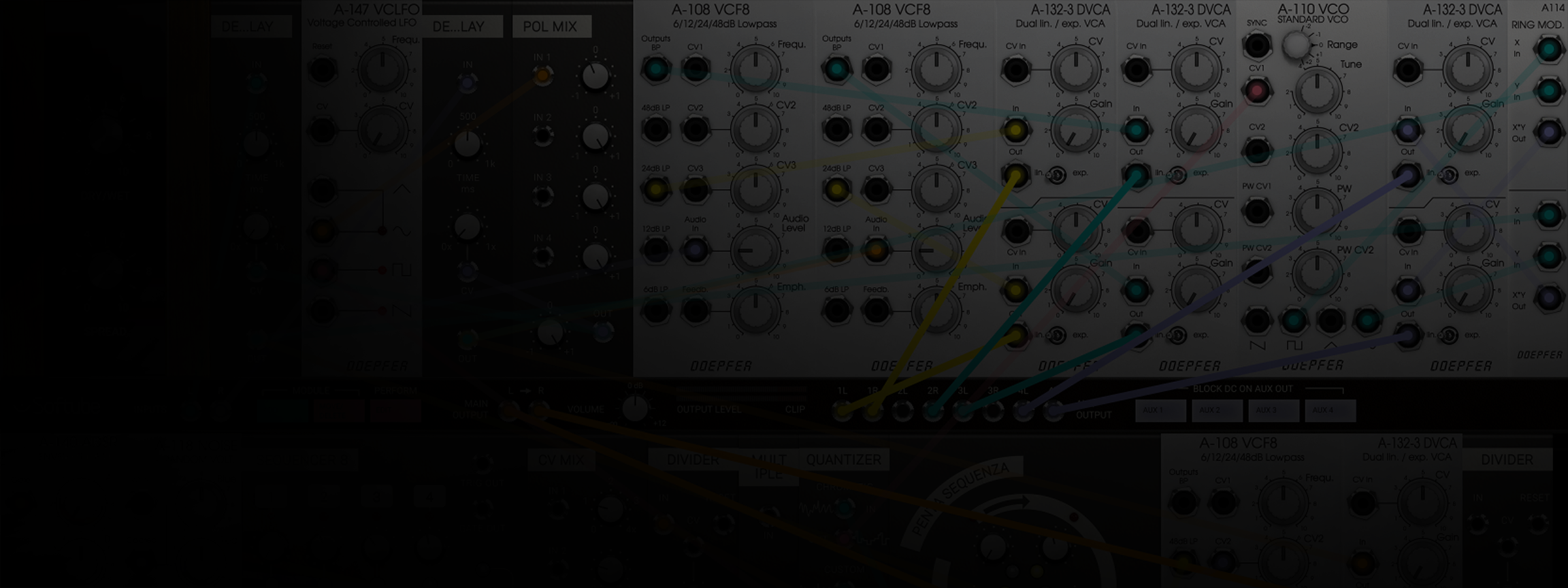
Task: Click the main output VOLUME knob
Action: [634, 409]
